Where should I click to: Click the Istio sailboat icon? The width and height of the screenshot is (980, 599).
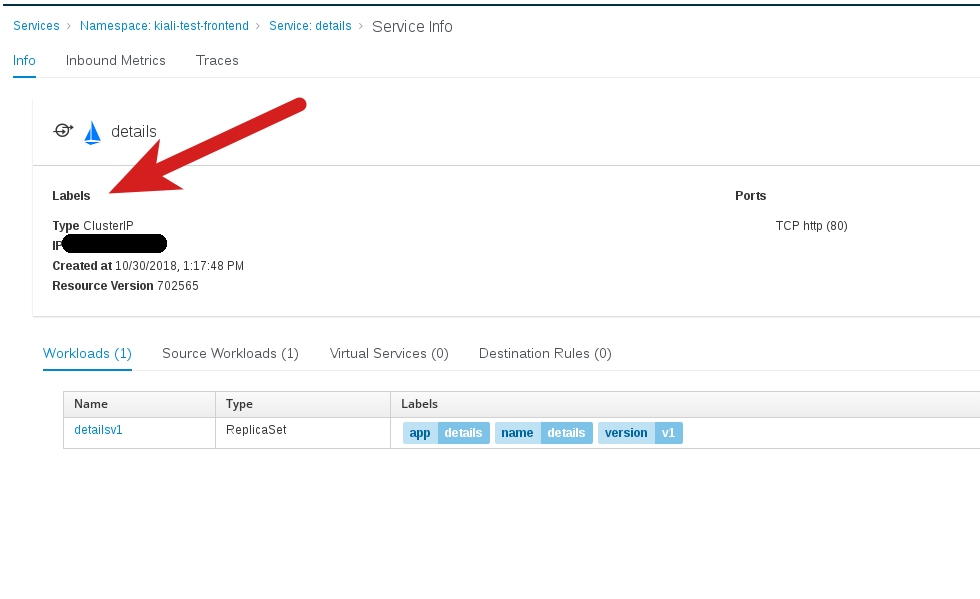coord(92,133)
